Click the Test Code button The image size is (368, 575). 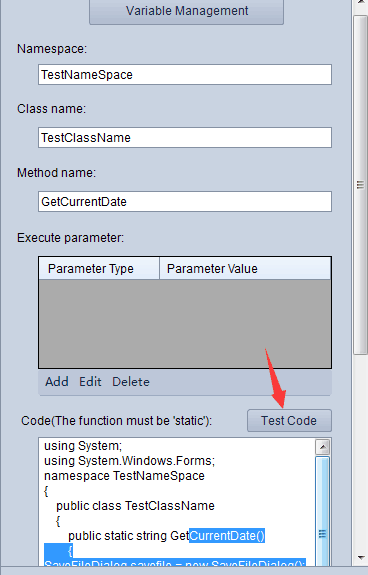pyautogui.click(x=289, y=421)
